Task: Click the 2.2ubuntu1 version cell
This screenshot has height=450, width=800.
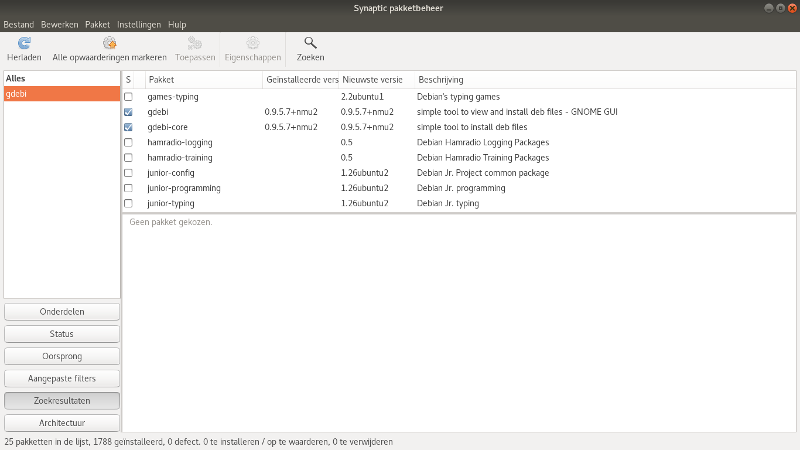Action: 362,97
